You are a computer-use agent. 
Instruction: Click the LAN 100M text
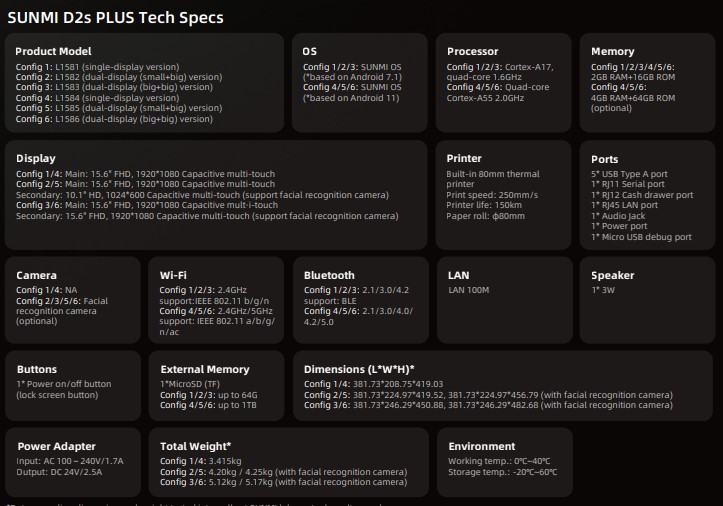468,290
